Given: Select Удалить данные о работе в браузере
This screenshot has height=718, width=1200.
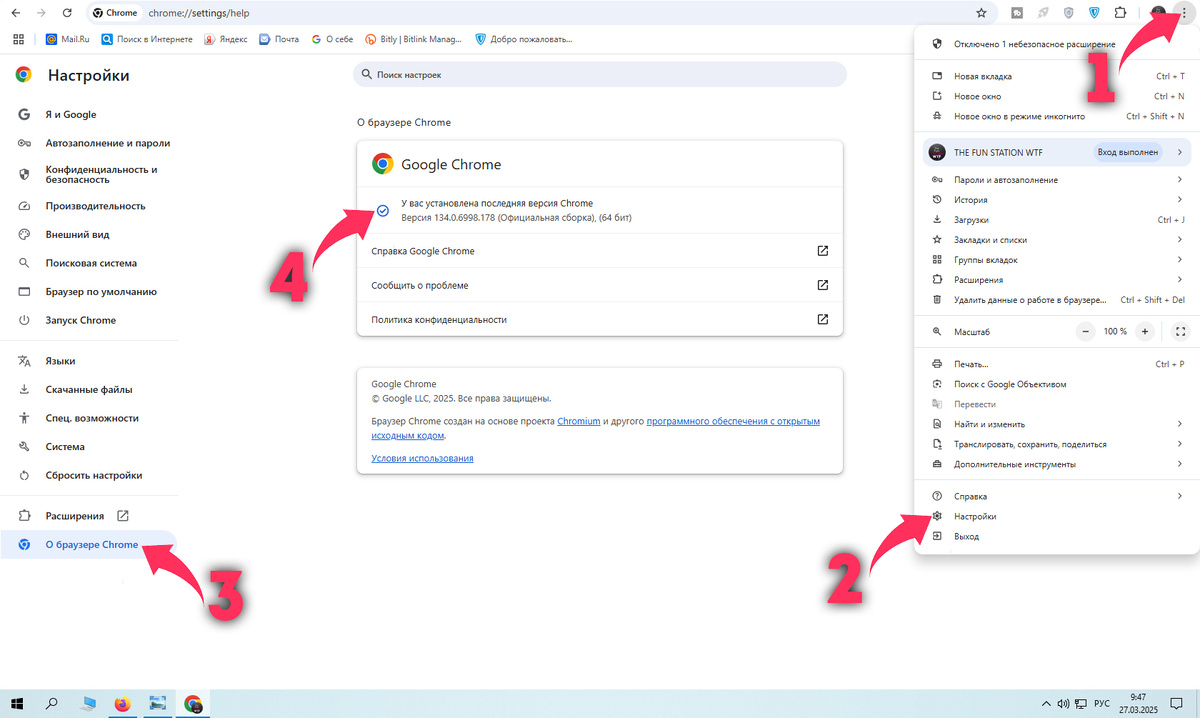Looking at the screenshot, I should coord(1057,300).
